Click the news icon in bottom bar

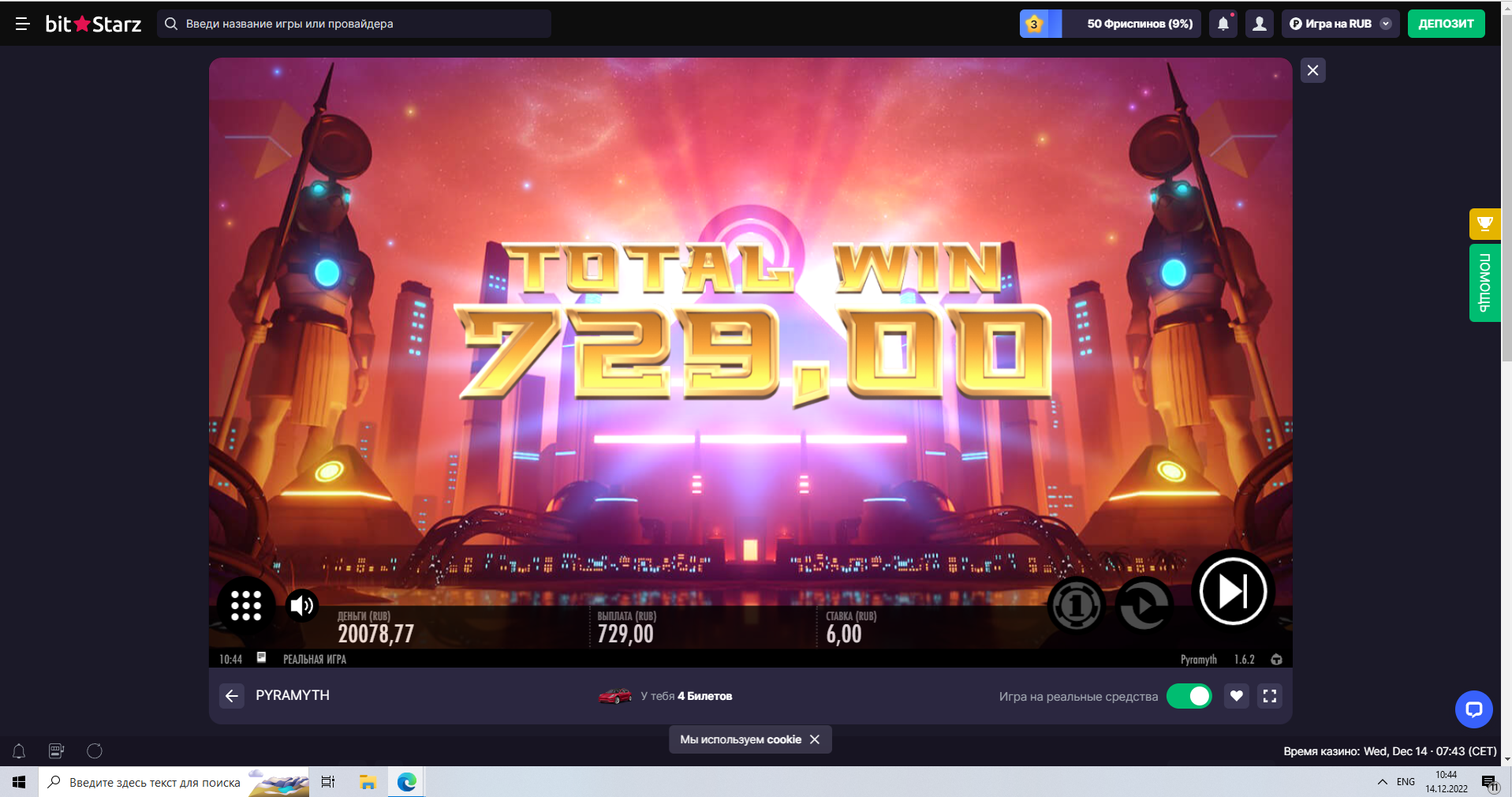pos(57,751)
